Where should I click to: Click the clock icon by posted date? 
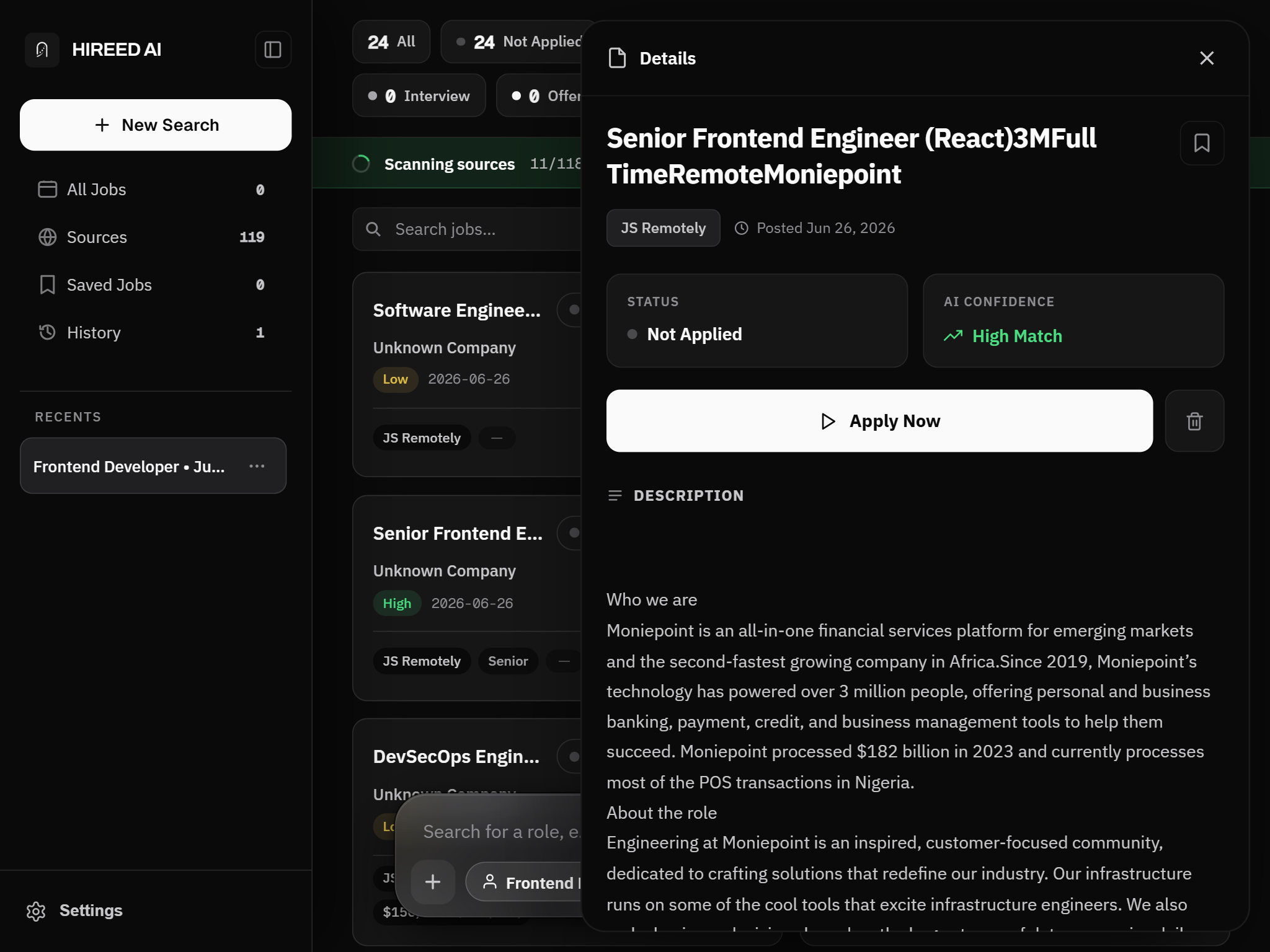pyautogui.click(x=742, y=228)
